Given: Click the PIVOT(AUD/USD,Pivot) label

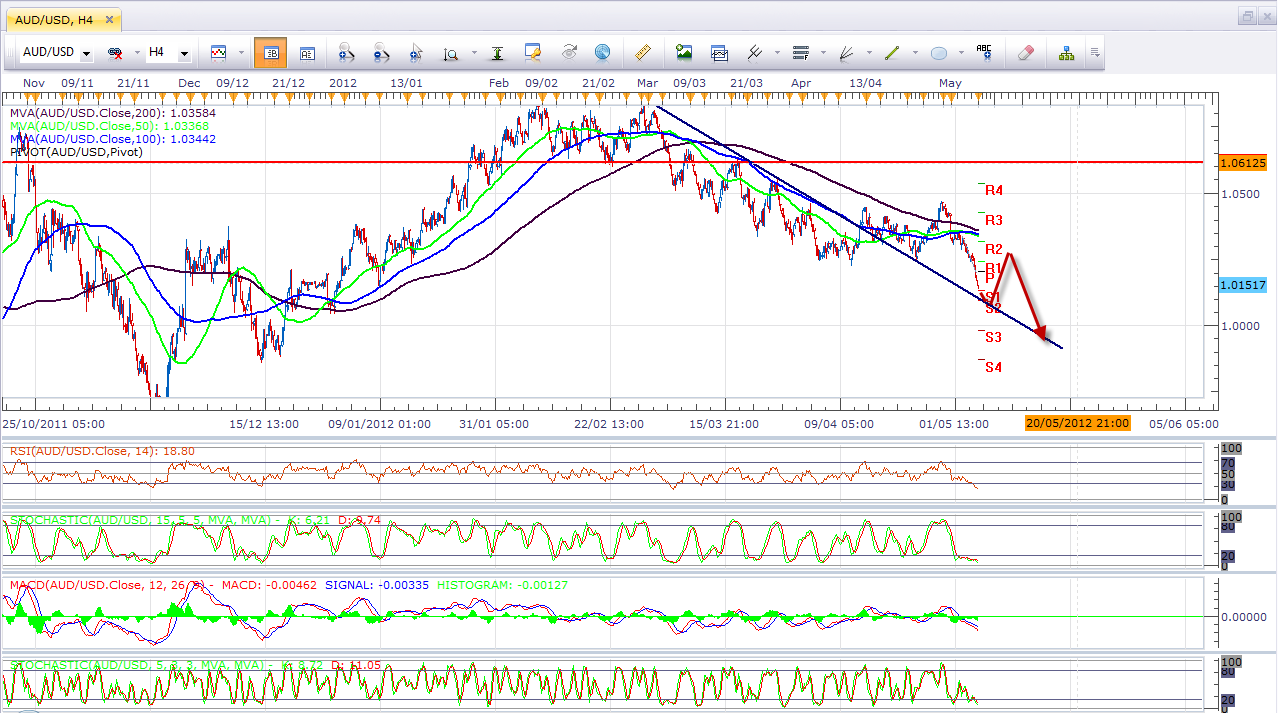Looking at the screenshot, I should click(77, 151).
